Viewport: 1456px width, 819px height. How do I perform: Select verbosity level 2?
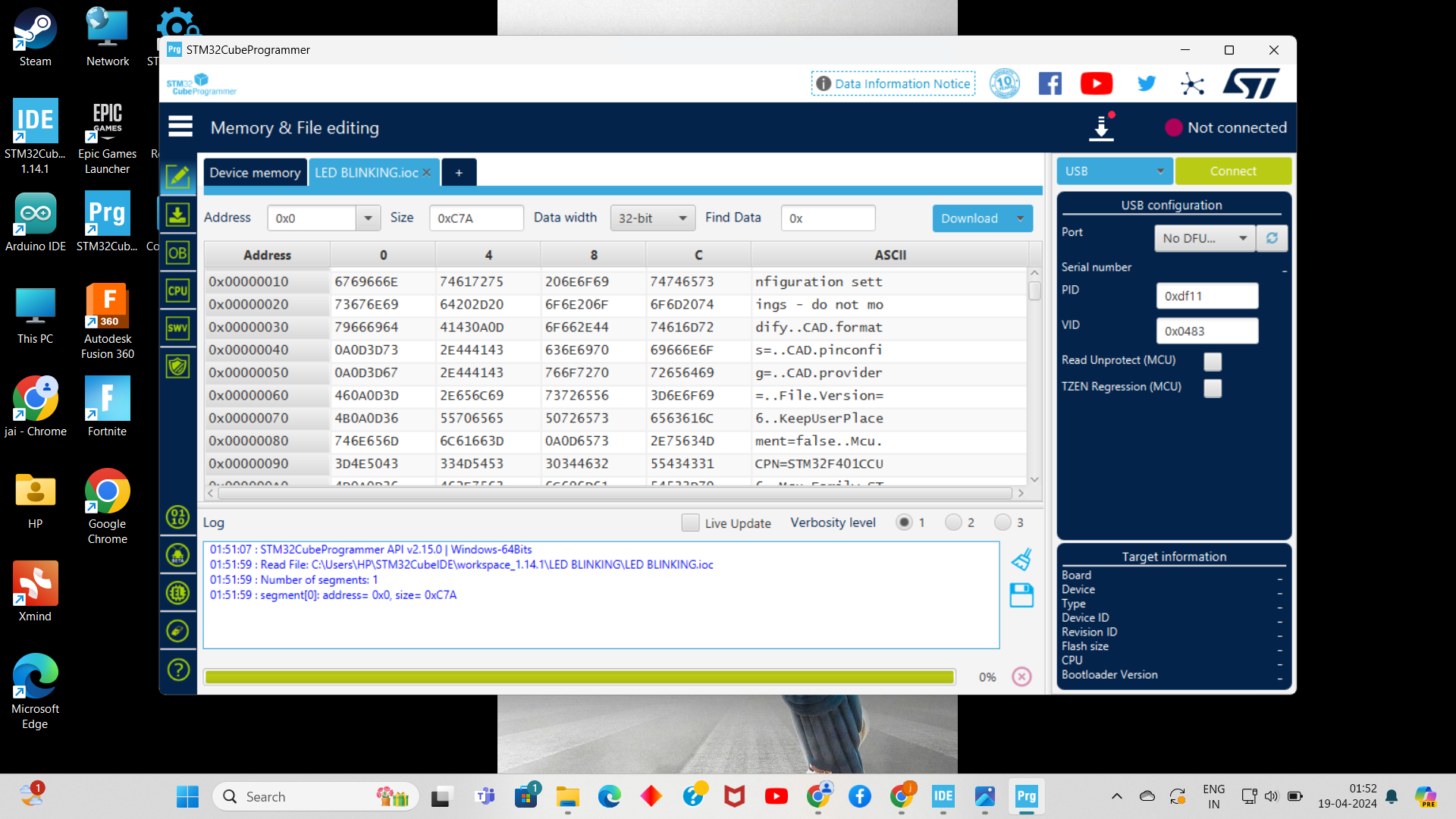953,522
